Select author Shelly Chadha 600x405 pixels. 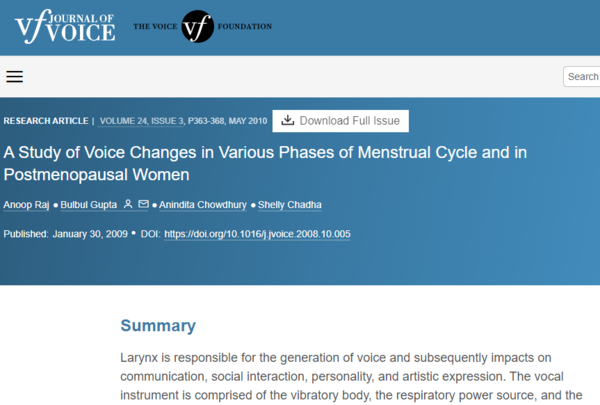point(290,205)
